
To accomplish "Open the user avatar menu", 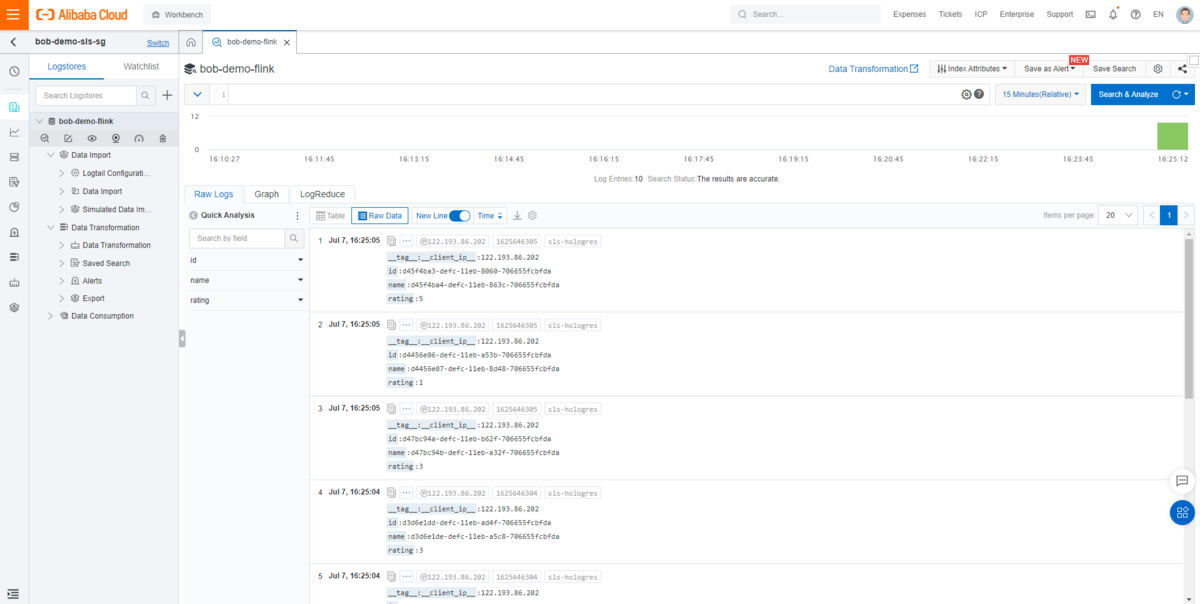I will 1184,14.
